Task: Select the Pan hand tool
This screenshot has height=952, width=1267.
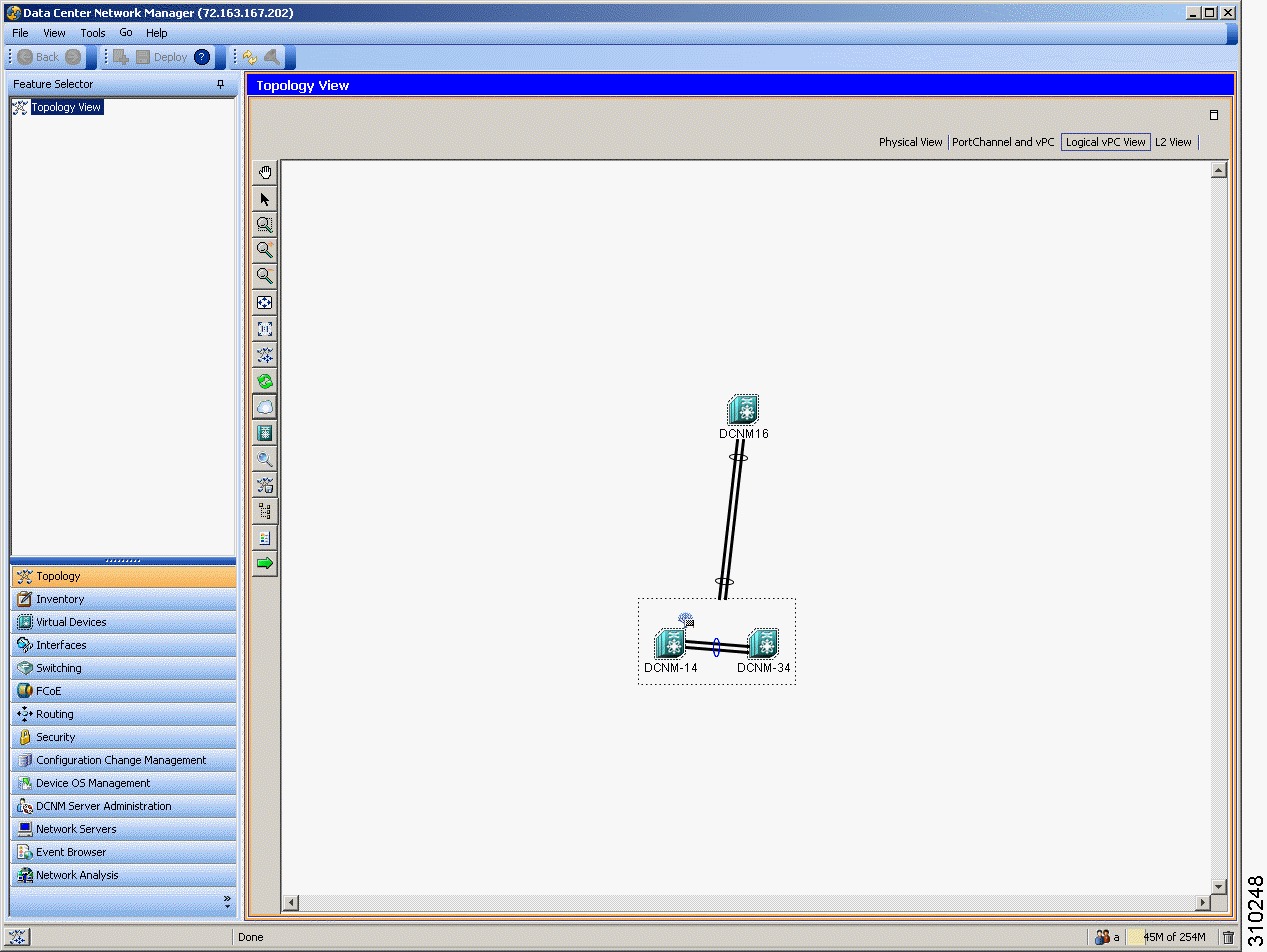Action: pos(265,173)
